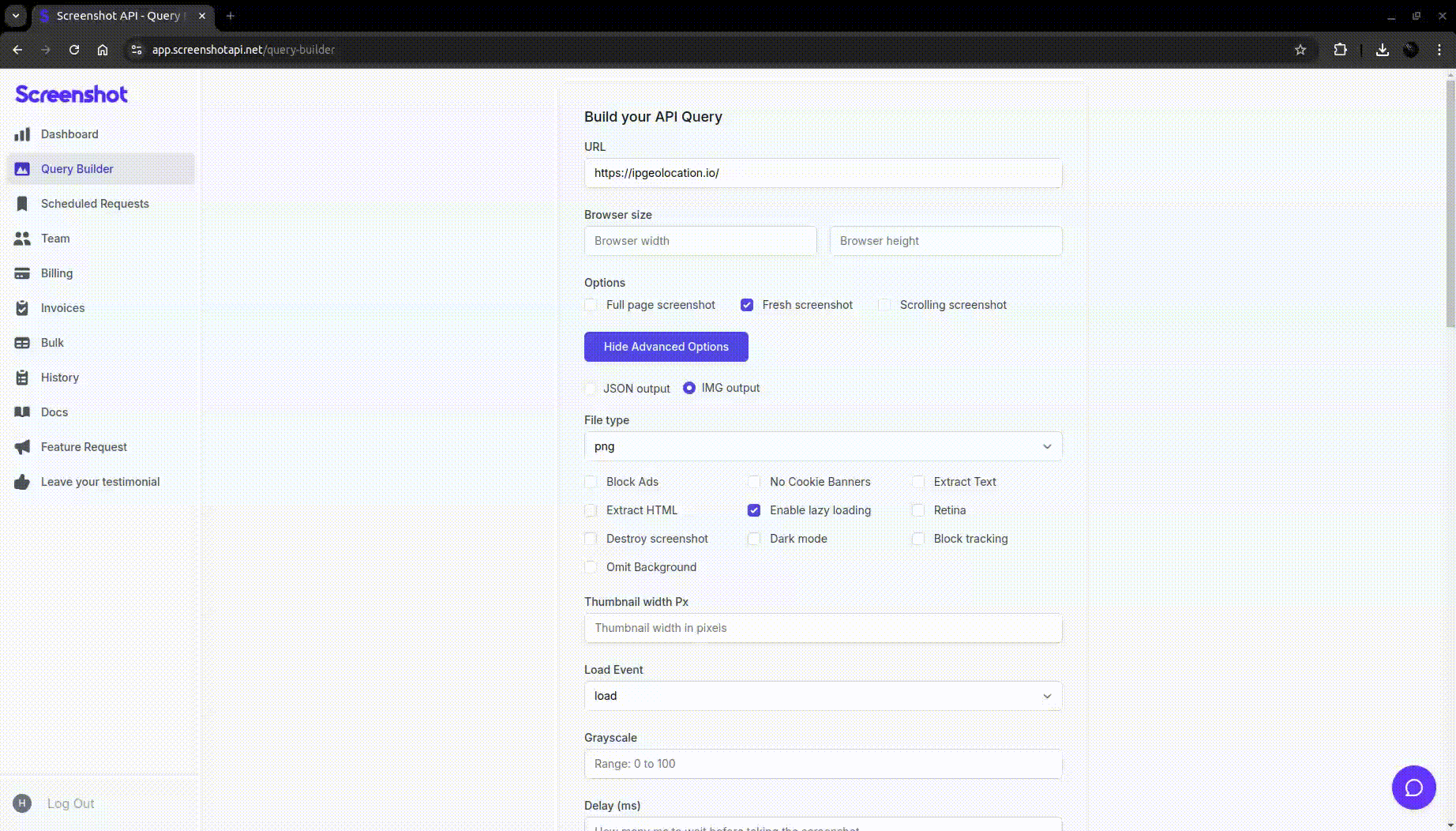Screen dimensions: 1456x831
Task: Click the Feature Request megaphone icon
Action: click(x=22, y=447)
